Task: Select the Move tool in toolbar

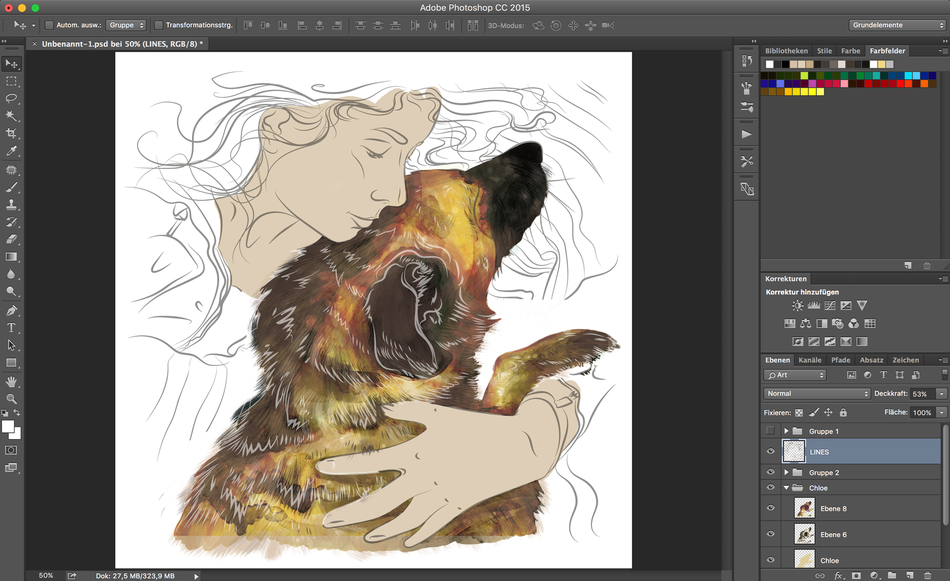Action: [x=12, y=63]
